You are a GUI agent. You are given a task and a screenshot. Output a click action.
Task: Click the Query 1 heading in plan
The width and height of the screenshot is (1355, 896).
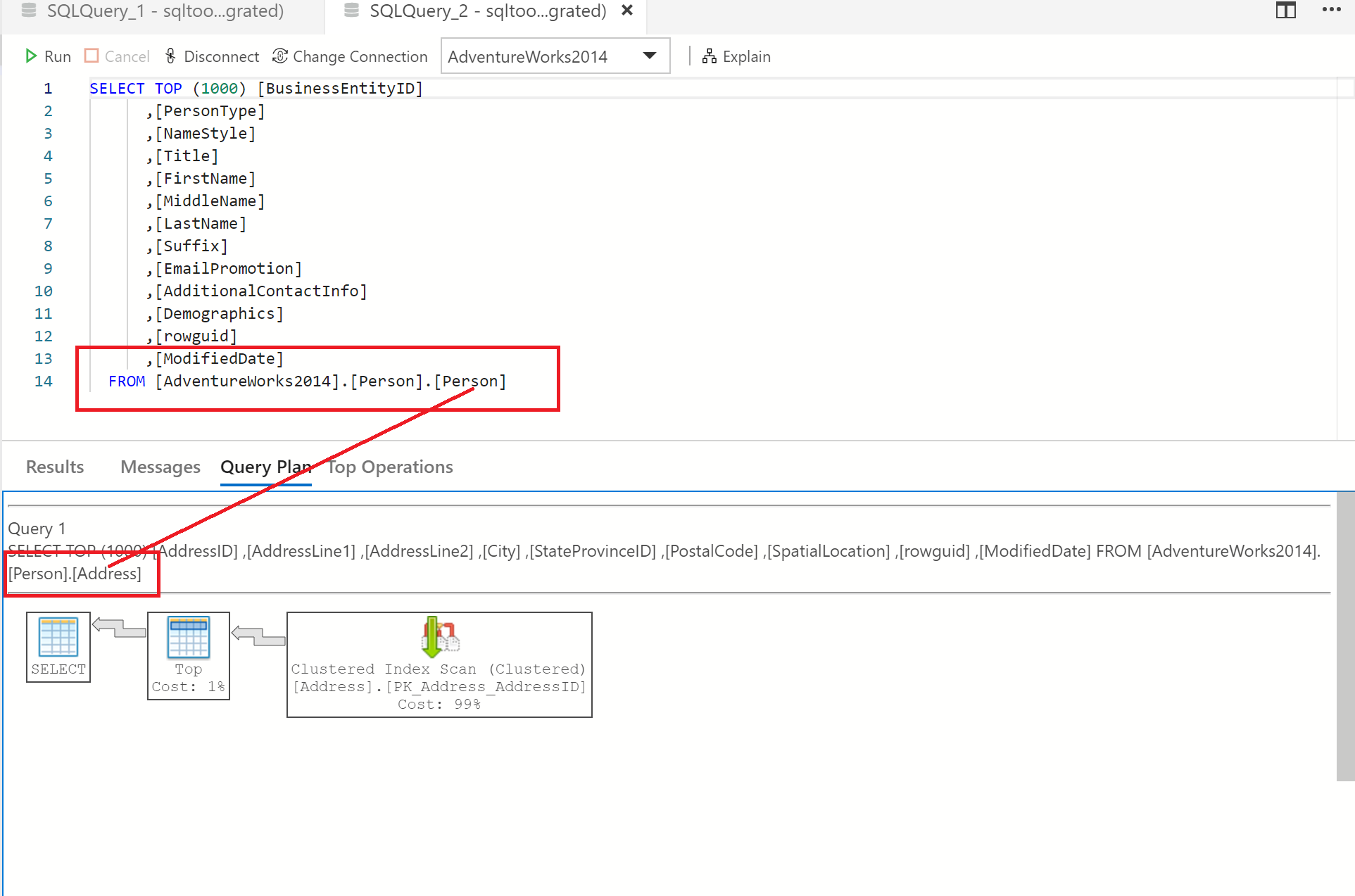tap(37, 529)
